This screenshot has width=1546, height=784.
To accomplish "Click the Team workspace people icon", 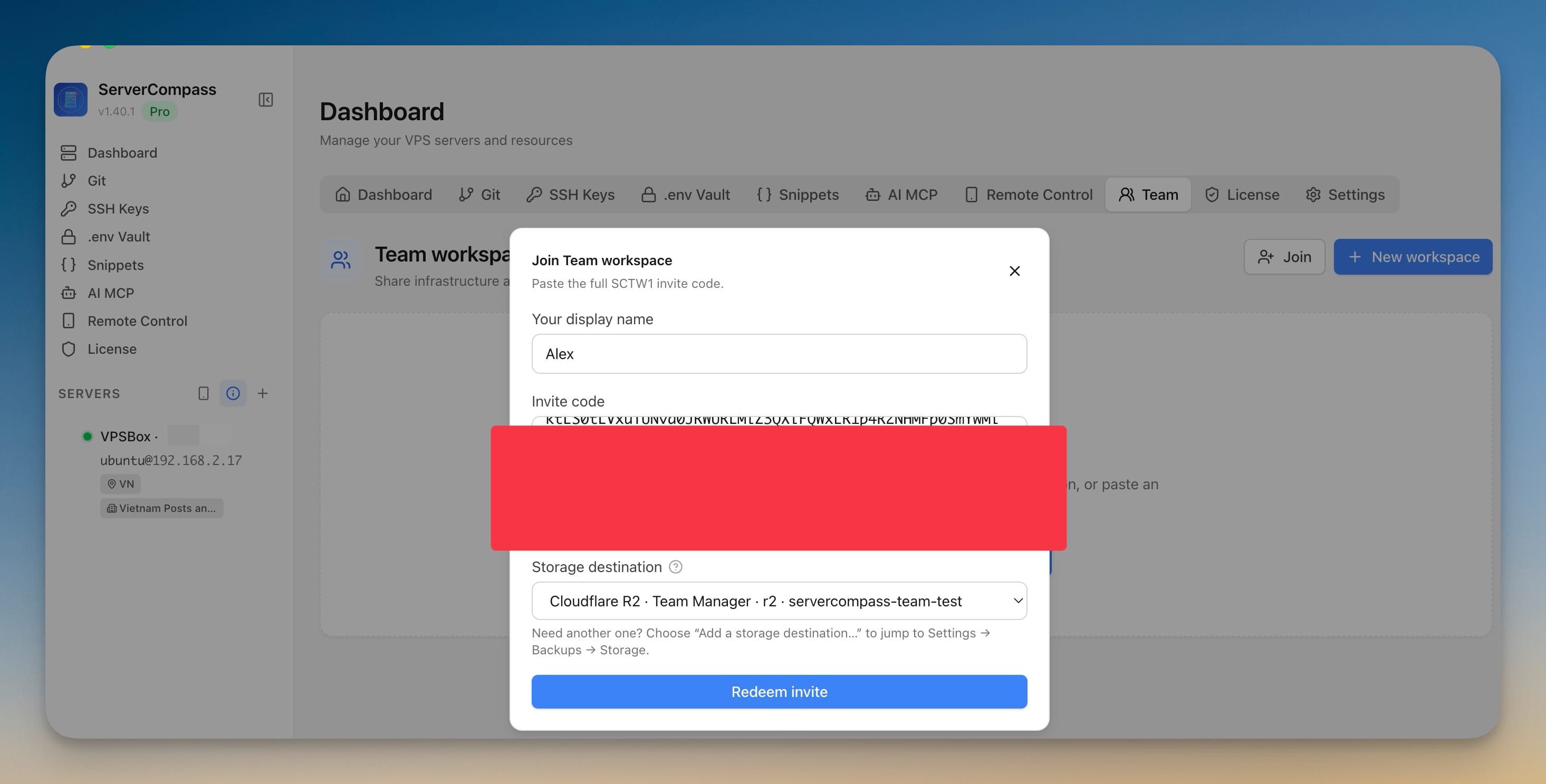I will pos(341,260).
